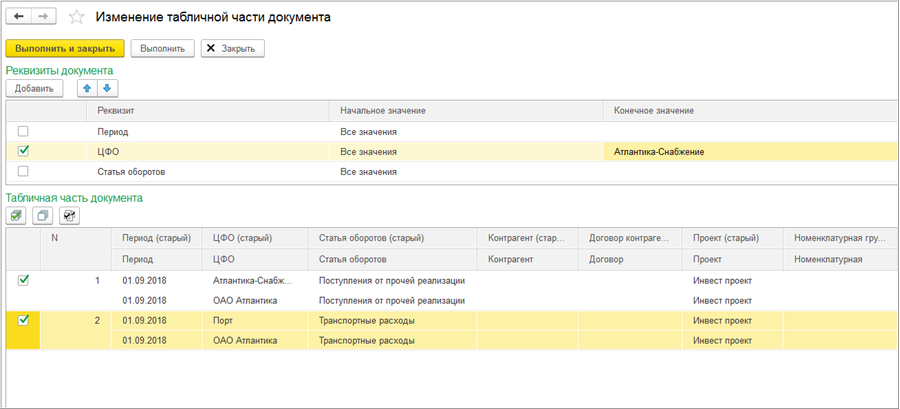The height and width of the screenshot is (409, 900).
Task: Tick the Статья оборотов checkbox
Action: [23, 171]
